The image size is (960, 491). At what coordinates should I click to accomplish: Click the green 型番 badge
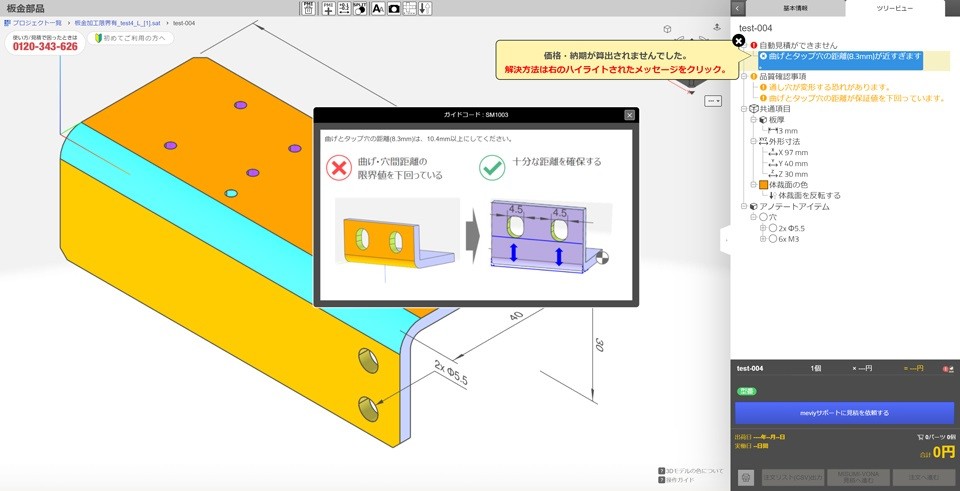tap(746, 391)
